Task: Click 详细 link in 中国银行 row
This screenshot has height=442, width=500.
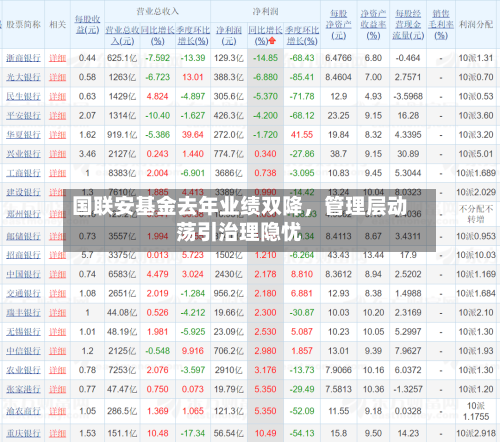Action: coord(57,274)
